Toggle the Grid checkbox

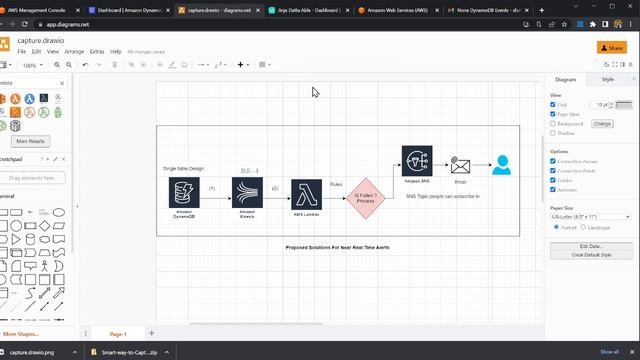553,104
